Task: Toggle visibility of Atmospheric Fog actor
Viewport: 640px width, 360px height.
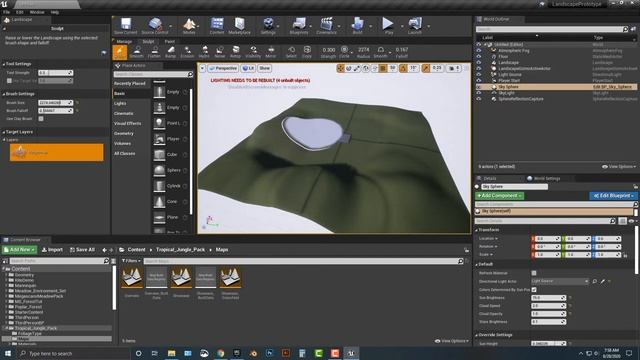Action: click(479, 51)
